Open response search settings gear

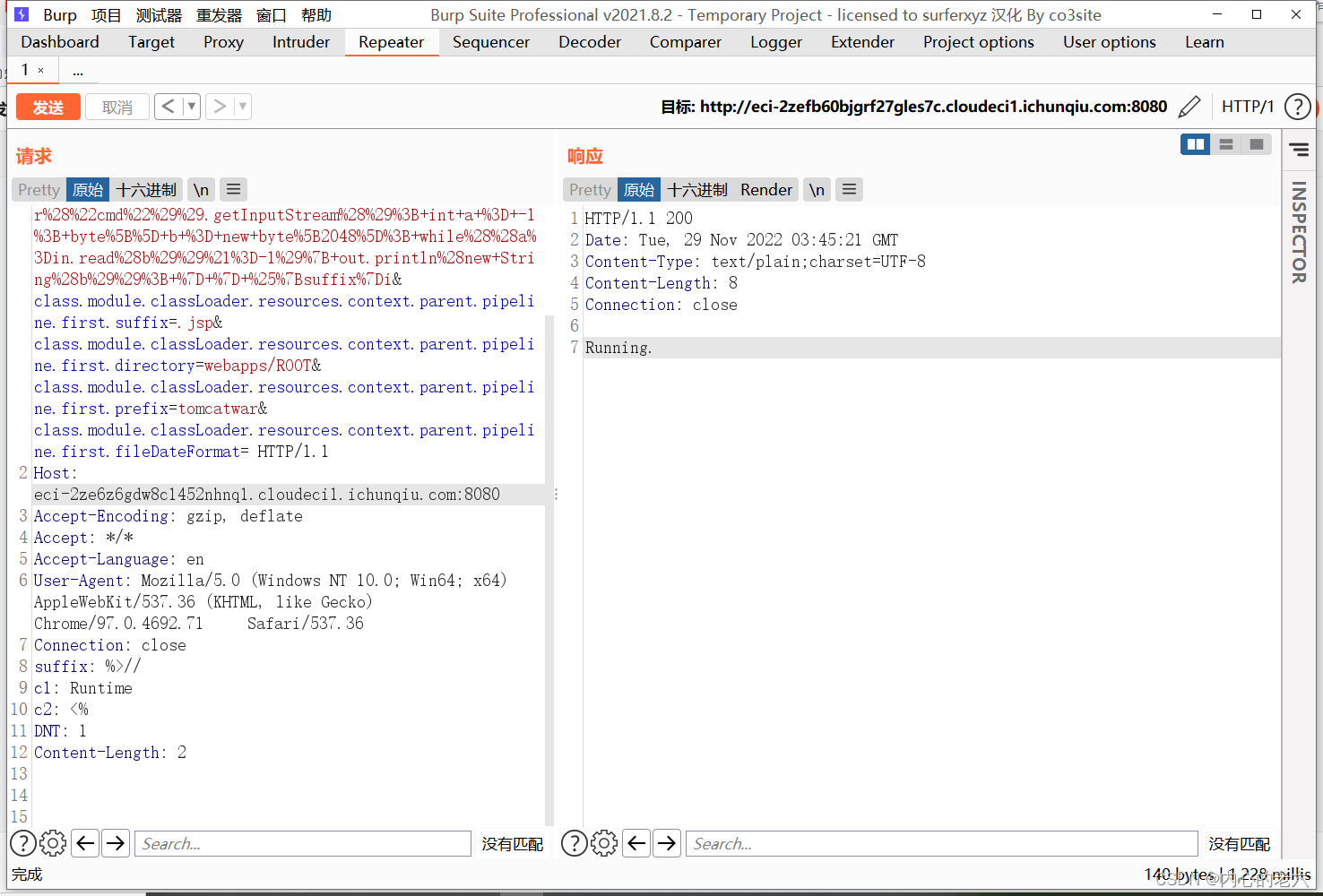pos(604,843)
